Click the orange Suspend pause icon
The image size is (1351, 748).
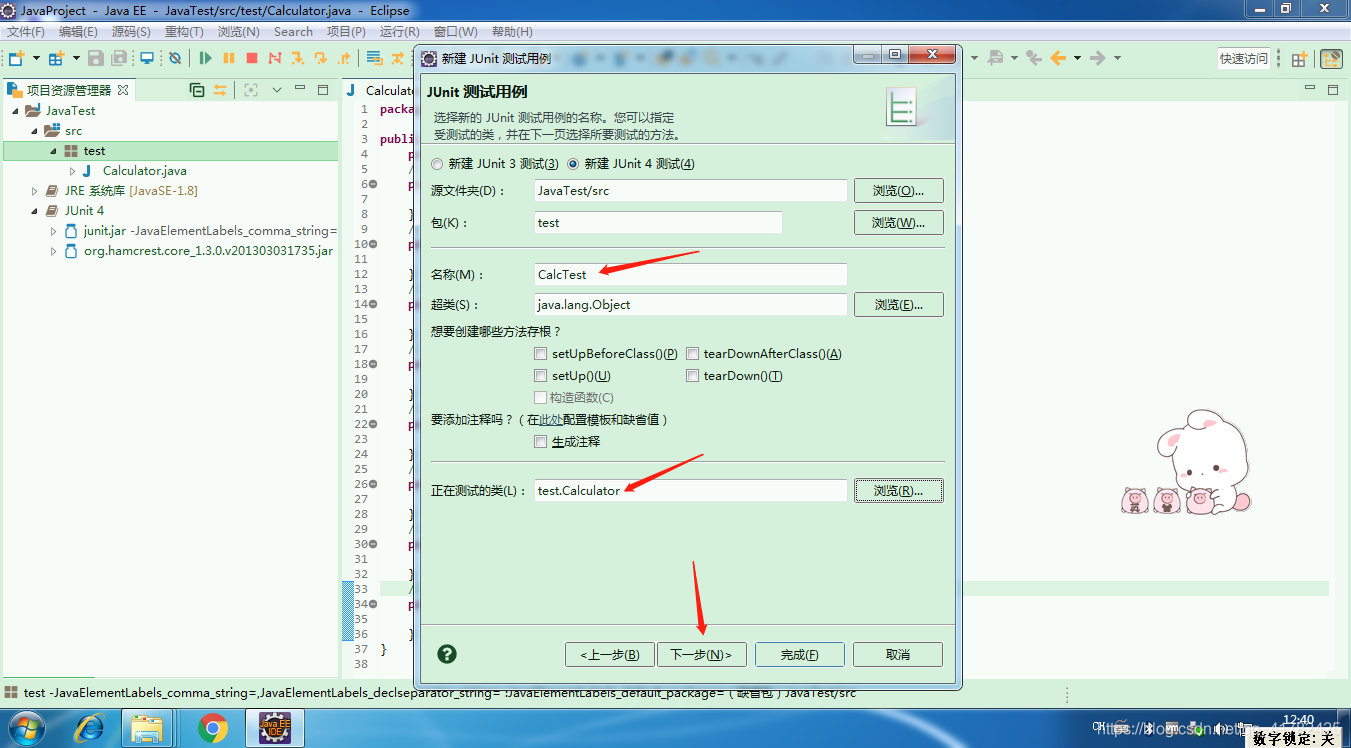[229, 58]
